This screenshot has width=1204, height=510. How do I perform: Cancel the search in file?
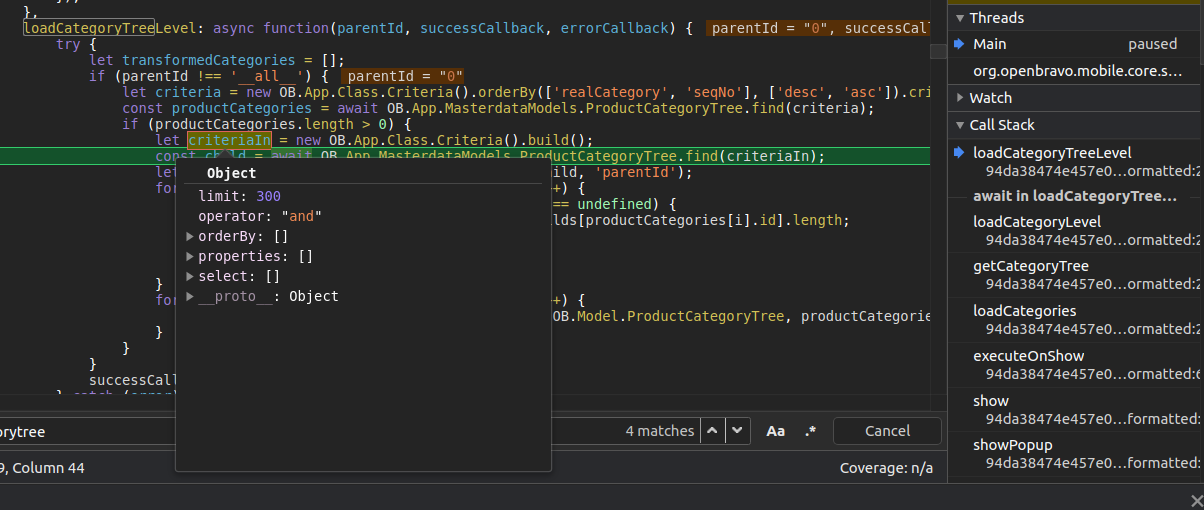tap(887, 431)
